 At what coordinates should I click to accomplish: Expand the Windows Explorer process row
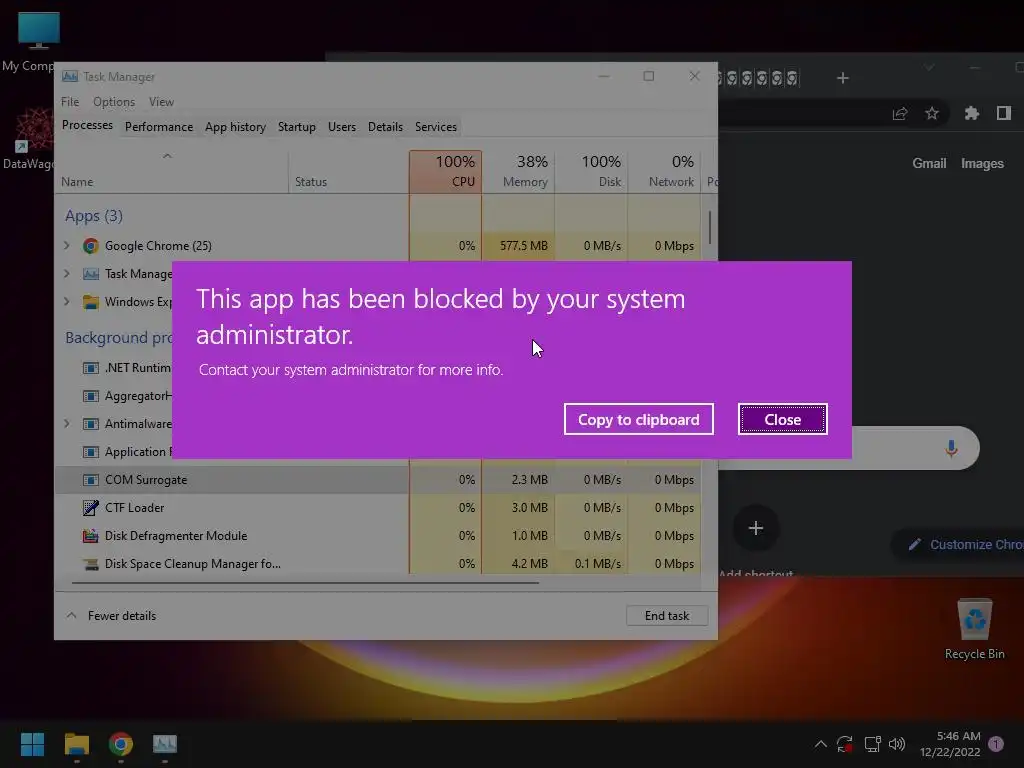pos(67,302)
